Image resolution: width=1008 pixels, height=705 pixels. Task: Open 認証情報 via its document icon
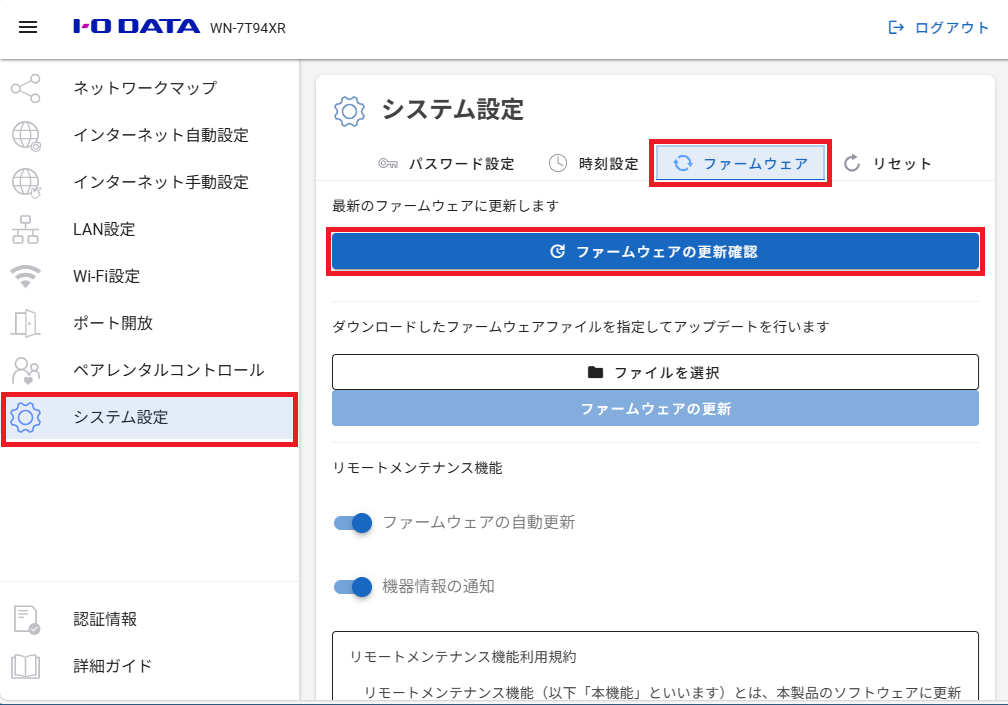[x=25, y=619]
